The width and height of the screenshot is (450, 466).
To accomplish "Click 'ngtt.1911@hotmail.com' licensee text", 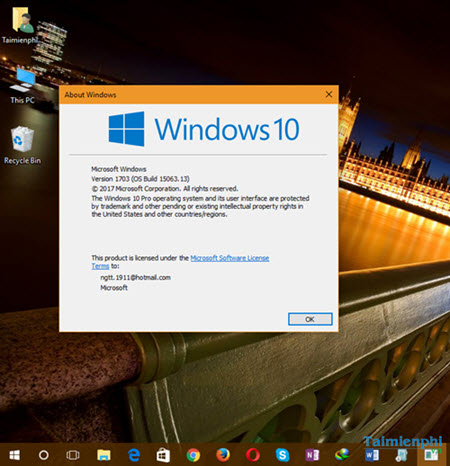I will pos(135,277).
